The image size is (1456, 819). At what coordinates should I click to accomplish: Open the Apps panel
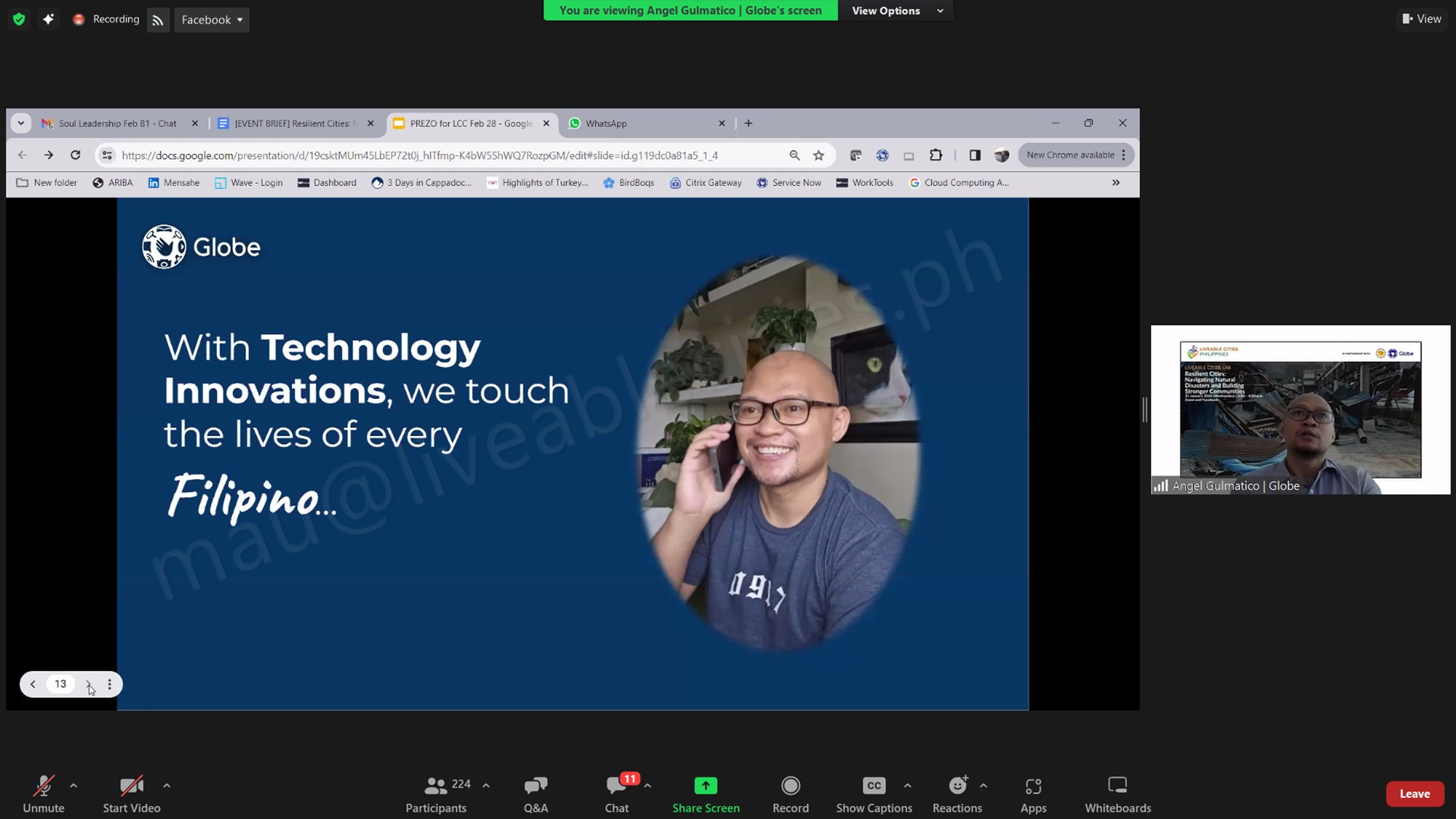(1034, 794)
